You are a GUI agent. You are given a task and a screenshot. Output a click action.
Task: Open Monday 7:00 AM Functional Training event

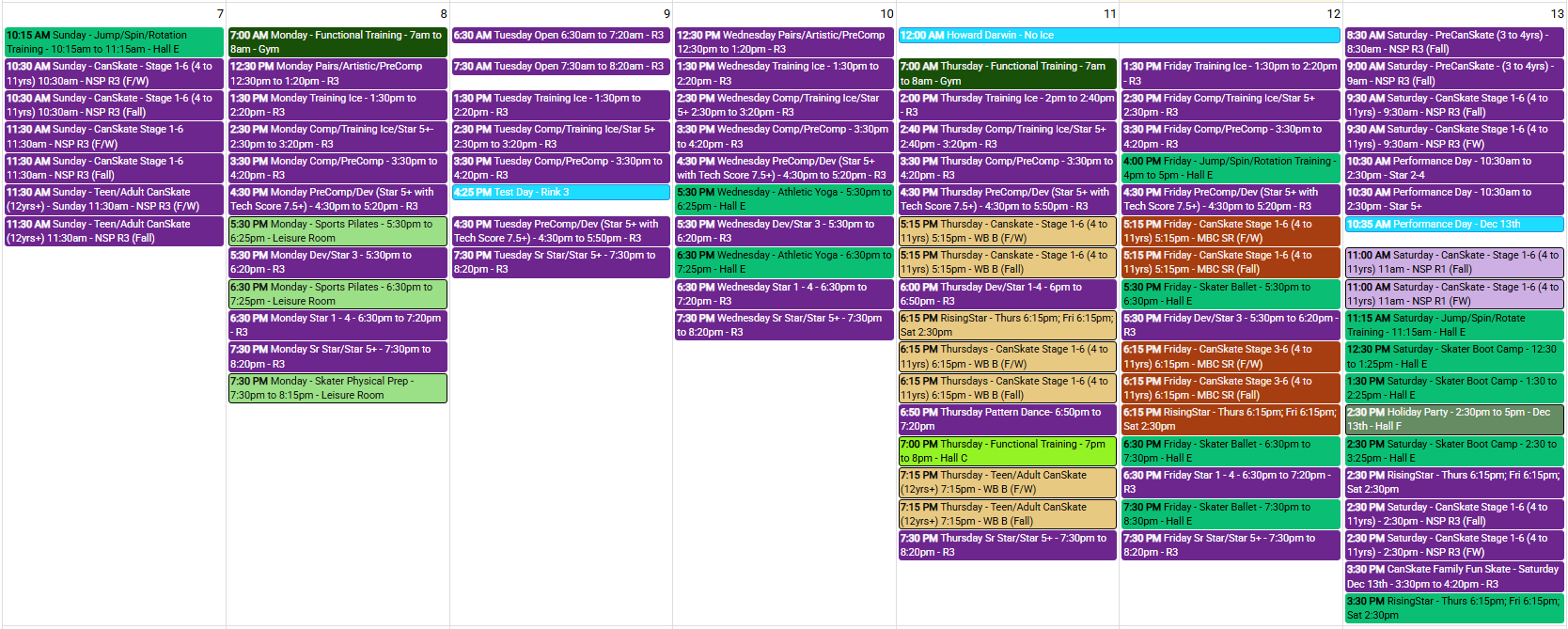337,42
